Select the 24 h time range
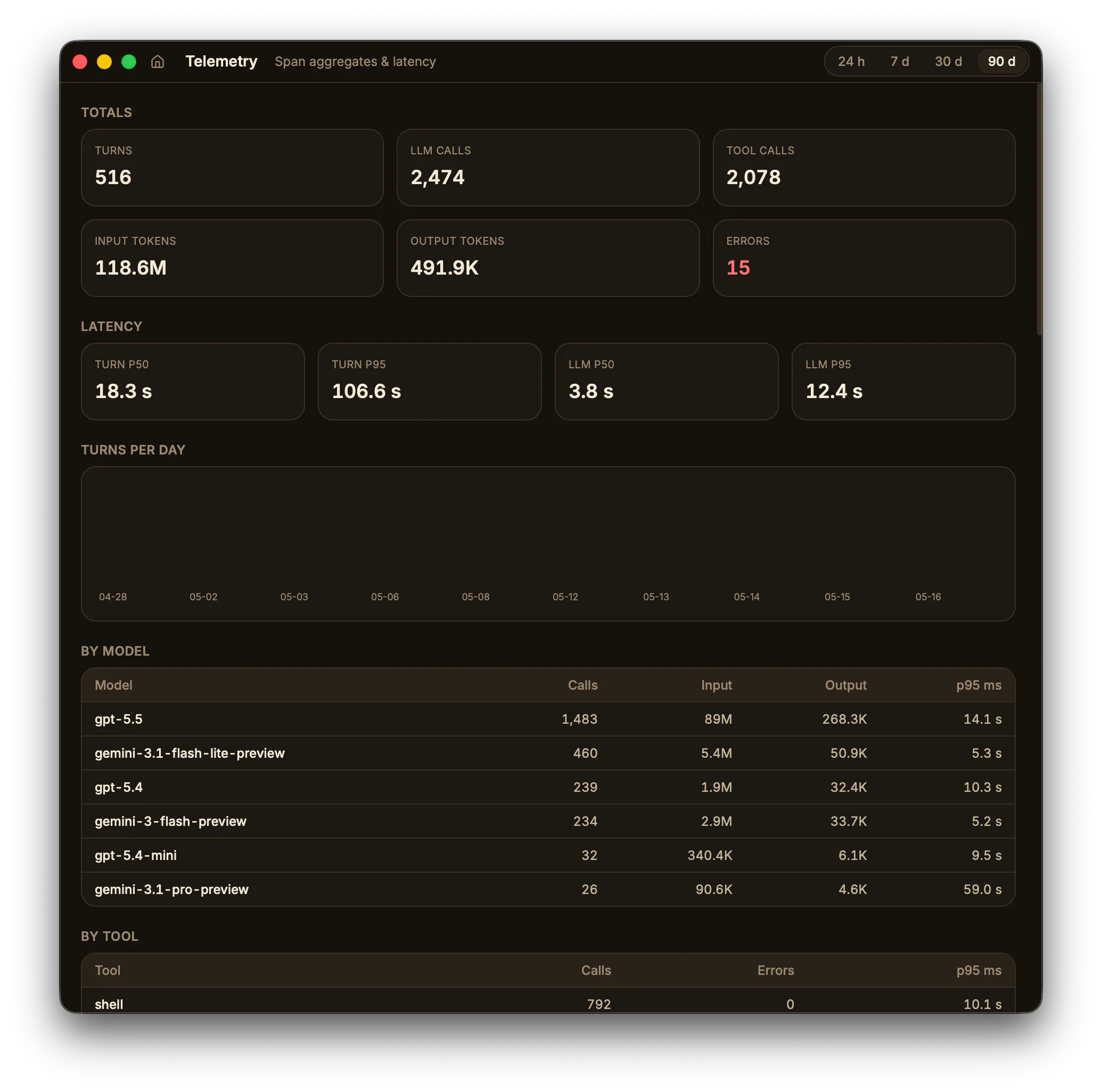 pos(851,62)
